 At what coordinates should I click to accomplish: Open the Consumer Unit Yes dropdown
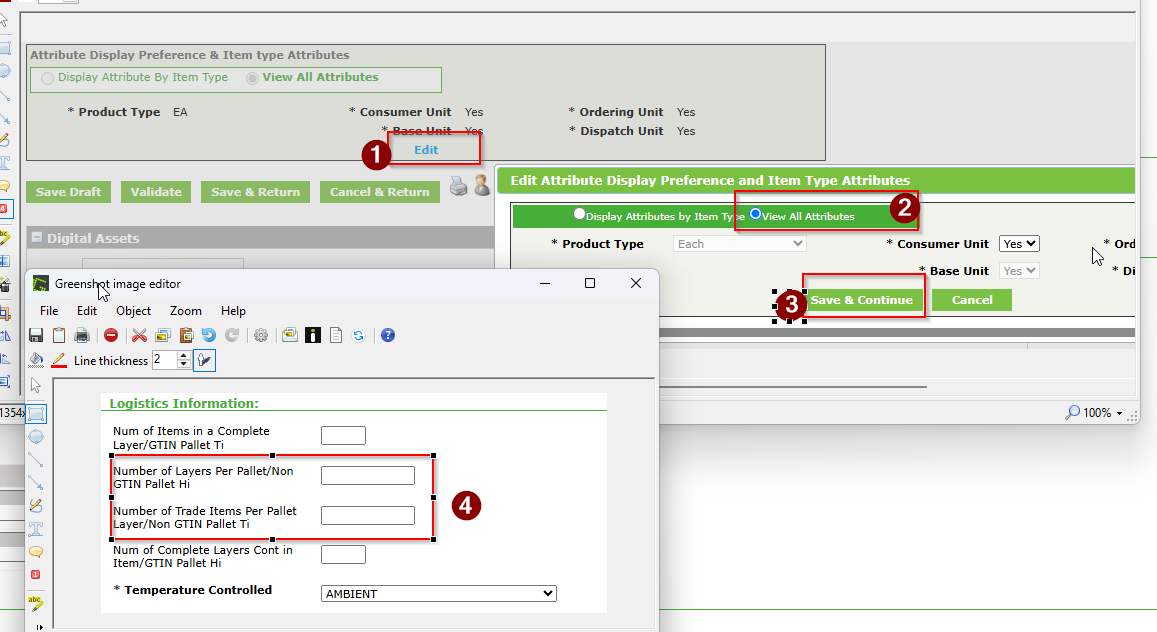click(1019, 244)
